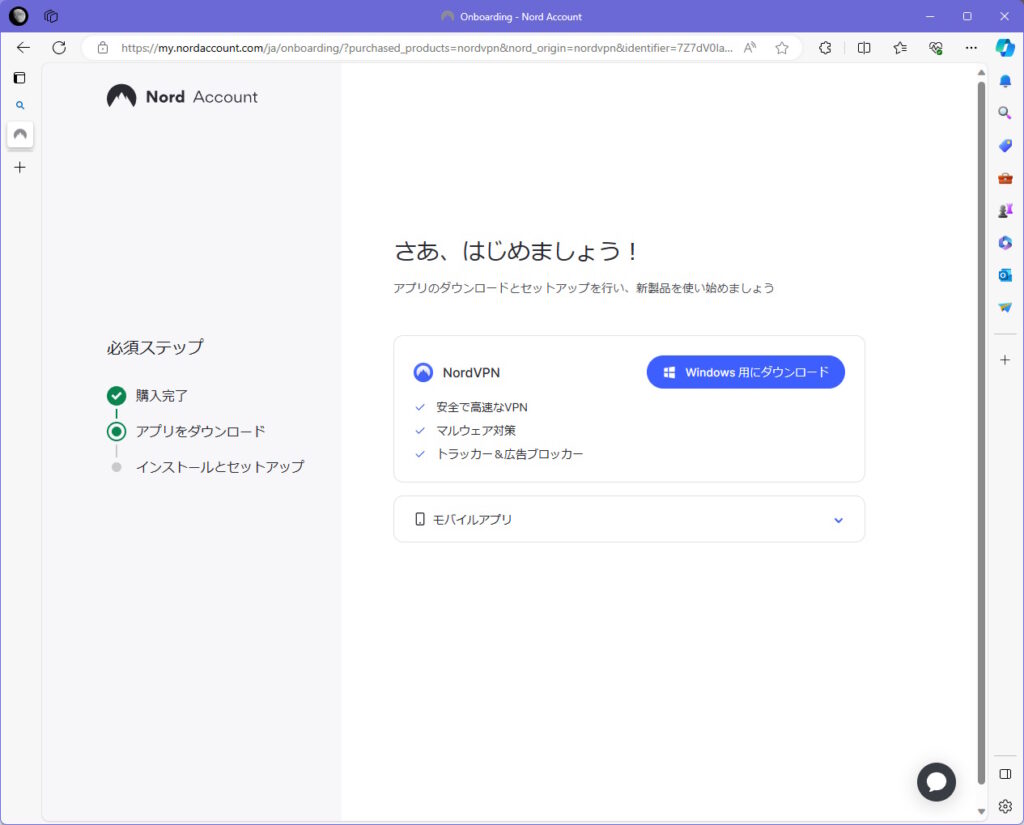Customize sidebar with plus icon

click(x=1005, y=360)
